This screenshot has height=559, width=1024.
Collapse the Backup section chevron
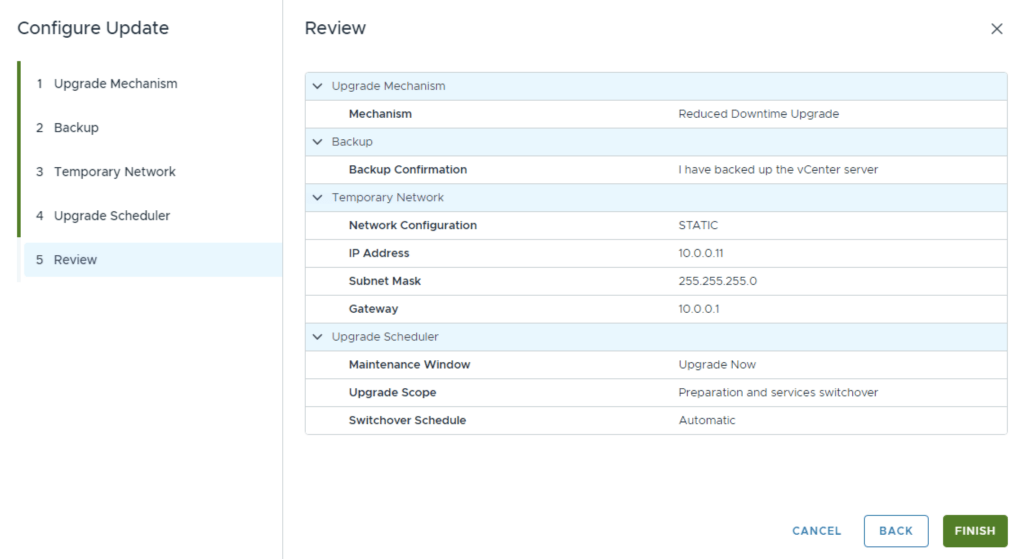click(318, 142)
